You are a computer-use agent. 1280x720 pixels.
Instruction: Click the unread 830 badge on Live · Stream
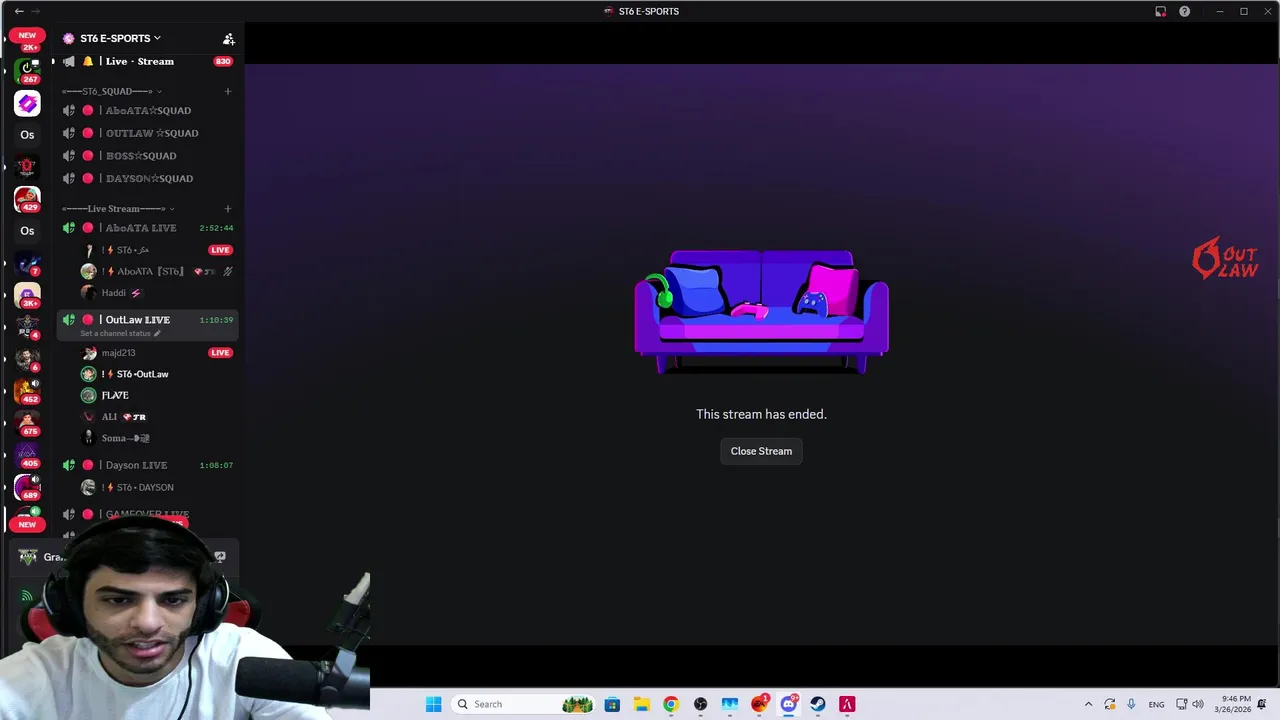(223, 61)
